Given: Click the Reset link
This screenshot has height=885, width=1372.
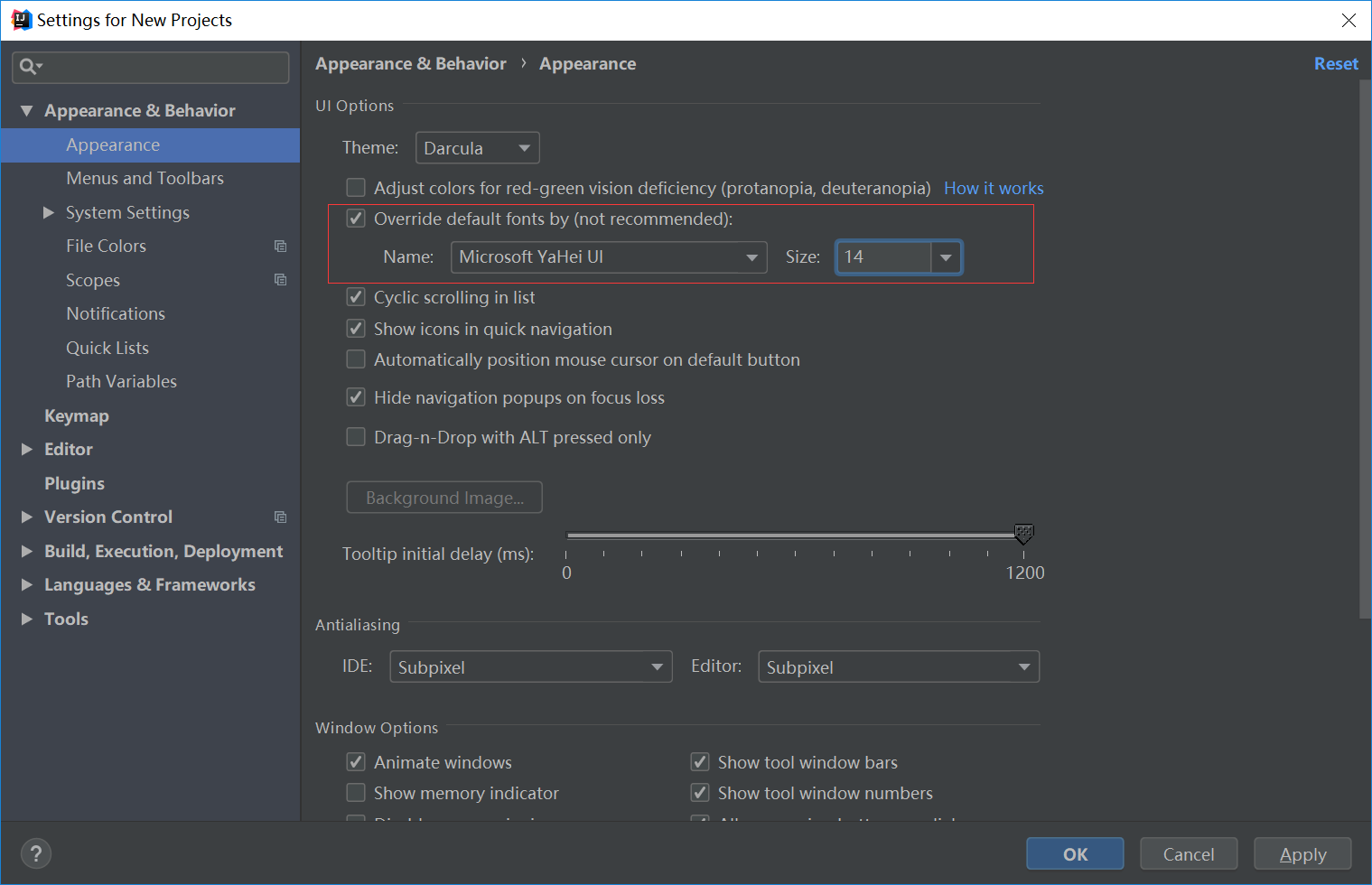Looking at the screenshot, I should (x=1336, y=64).
